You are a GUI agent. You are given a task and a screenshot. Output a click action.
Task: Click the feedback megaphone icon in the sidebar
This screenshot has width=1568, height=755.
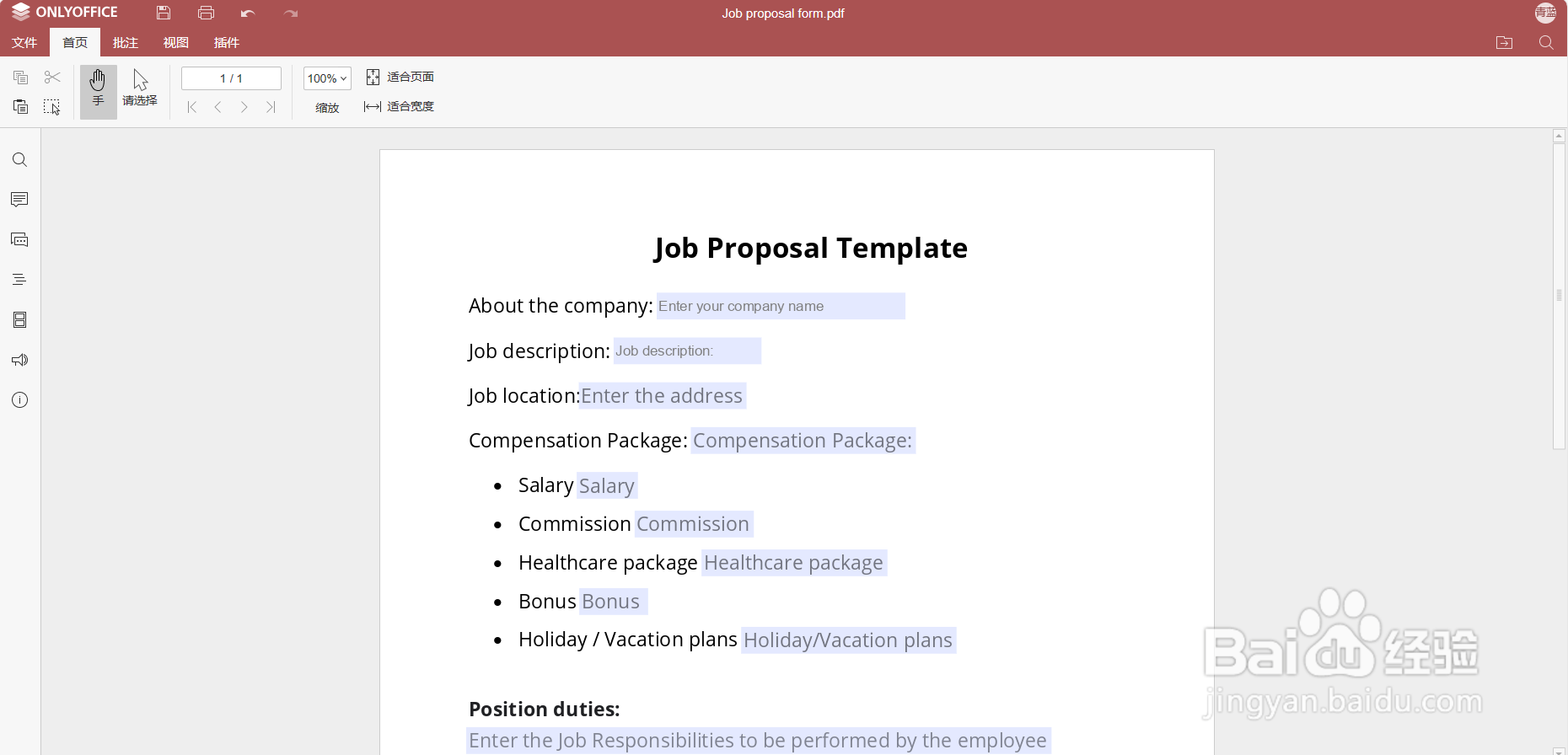[x=20, y=360]
